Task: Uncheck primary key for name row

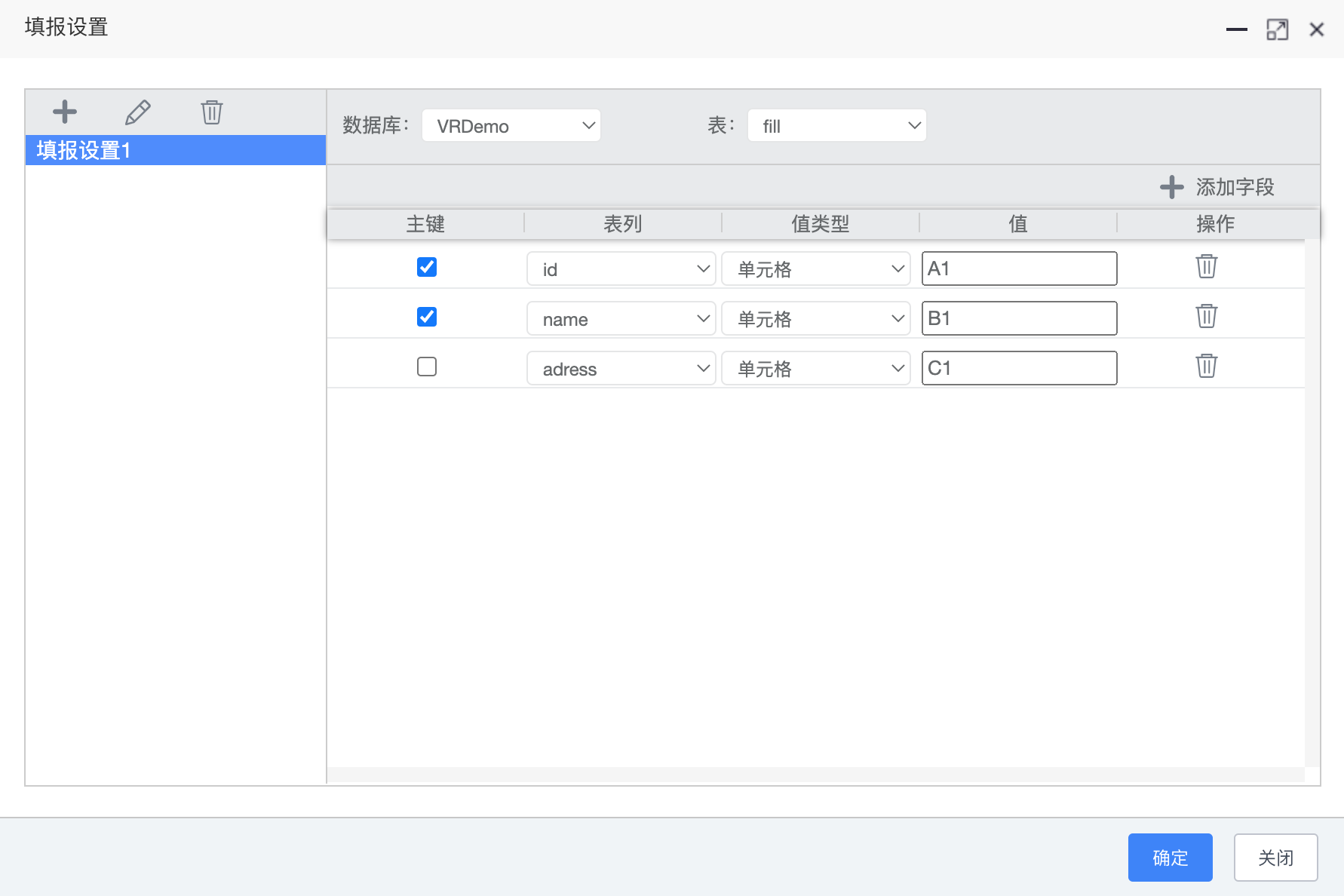Action: pyautogui.click(x=427, y=317)
